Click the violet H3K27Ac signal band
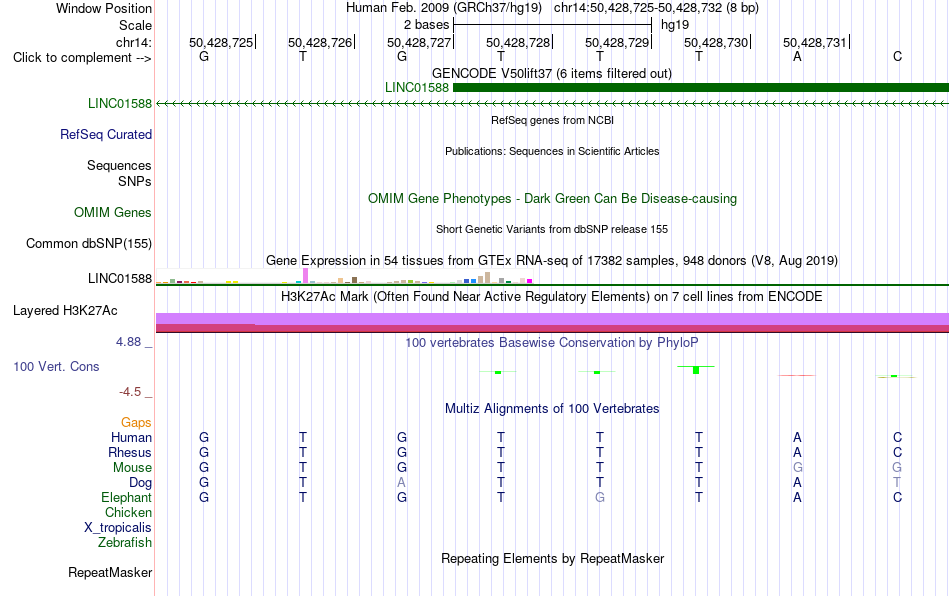Screen dimensions: 950x596 coord(552,319)
